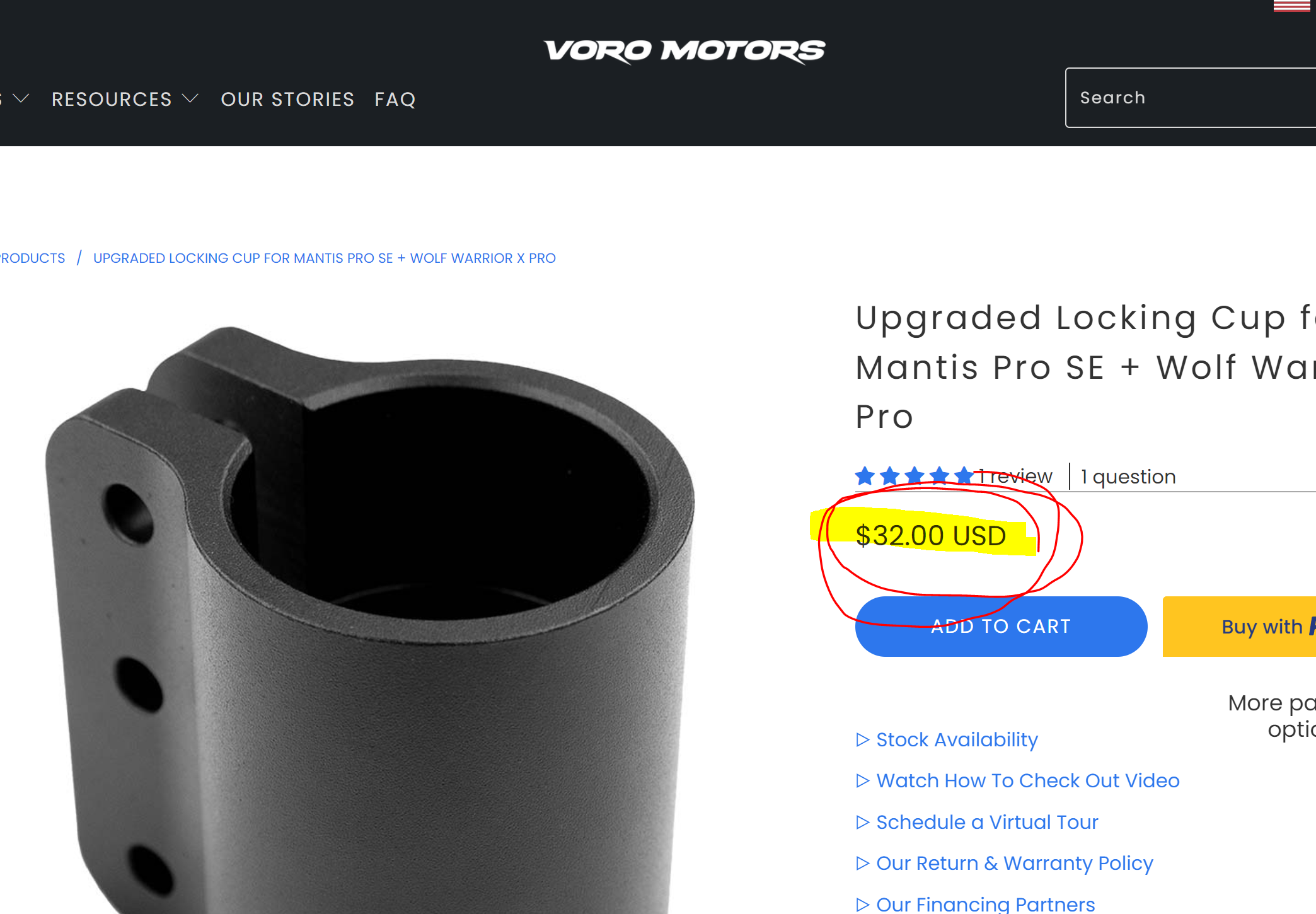
Task: Click the Upgraded Locking Cup breadcrumb link
Action: click(325, 258)
